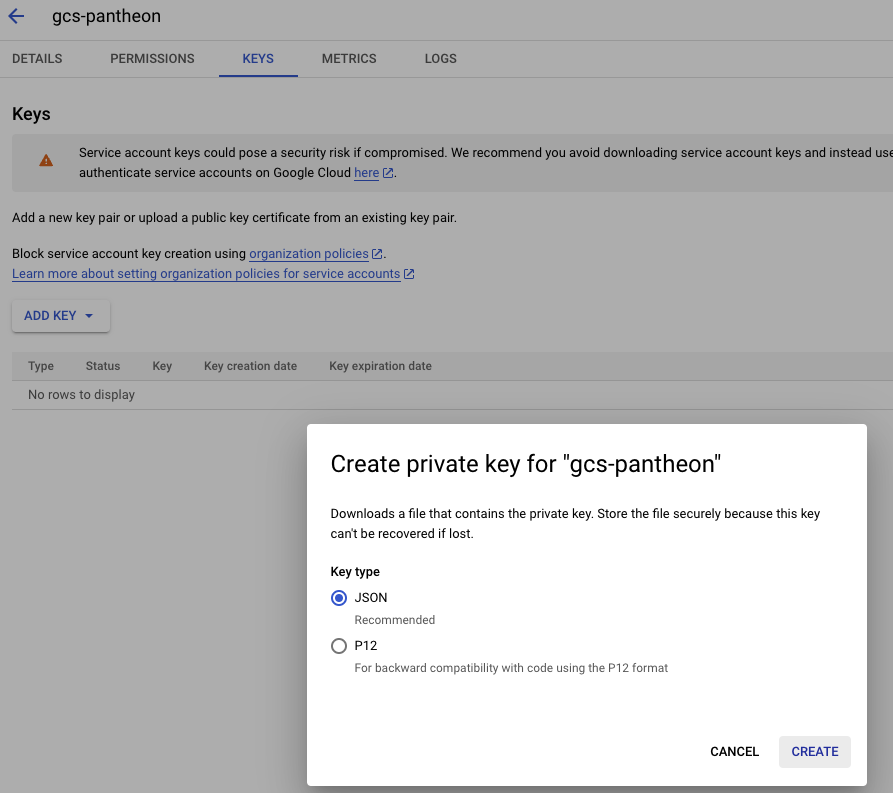Open "Learn more about setting organization policies" link
893x793 pixels.
tap(206, 274)
